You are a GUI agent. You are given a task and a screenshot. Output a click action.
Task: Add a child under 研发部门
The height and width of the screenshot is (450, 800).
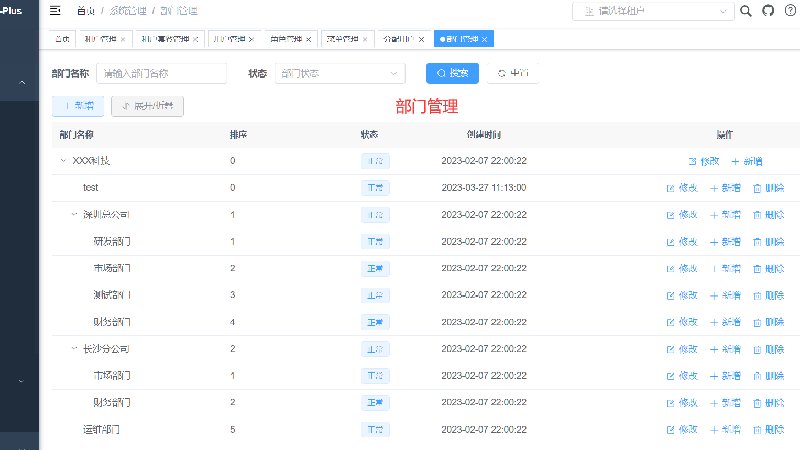click(x=725, y=242)
